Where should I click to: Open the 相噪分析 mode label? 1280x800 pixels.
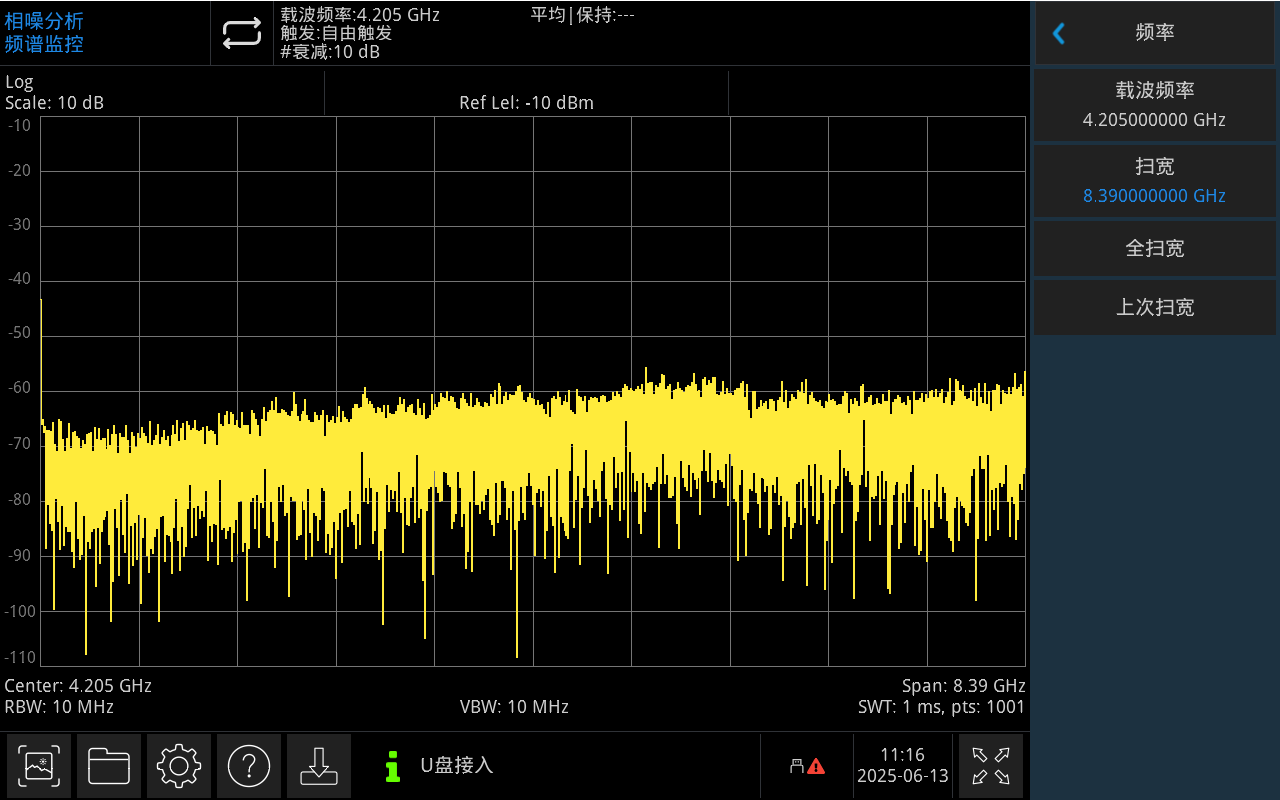click(x=44, y=21)
